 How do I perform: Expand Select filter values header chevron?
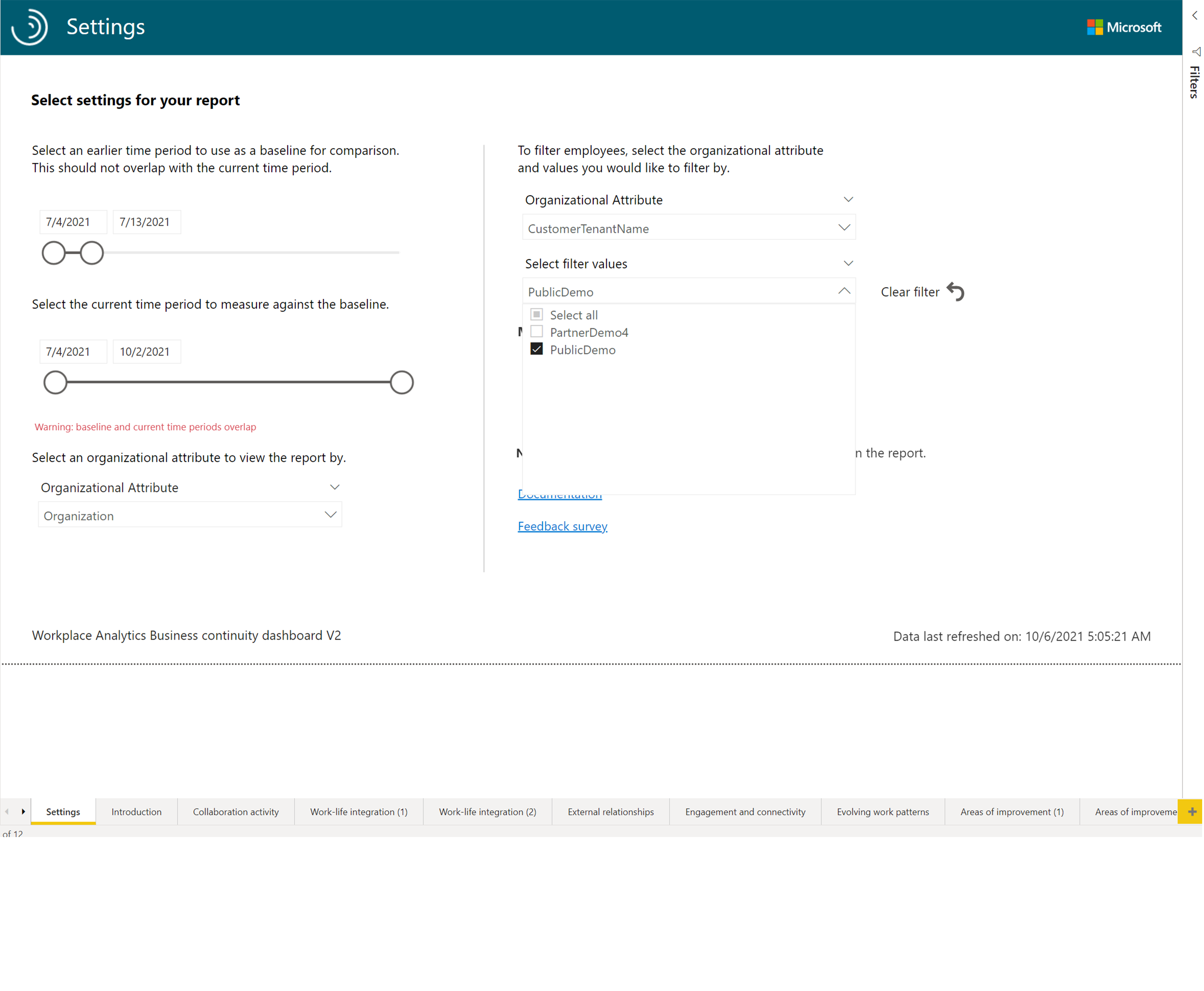tap(849, 264)
